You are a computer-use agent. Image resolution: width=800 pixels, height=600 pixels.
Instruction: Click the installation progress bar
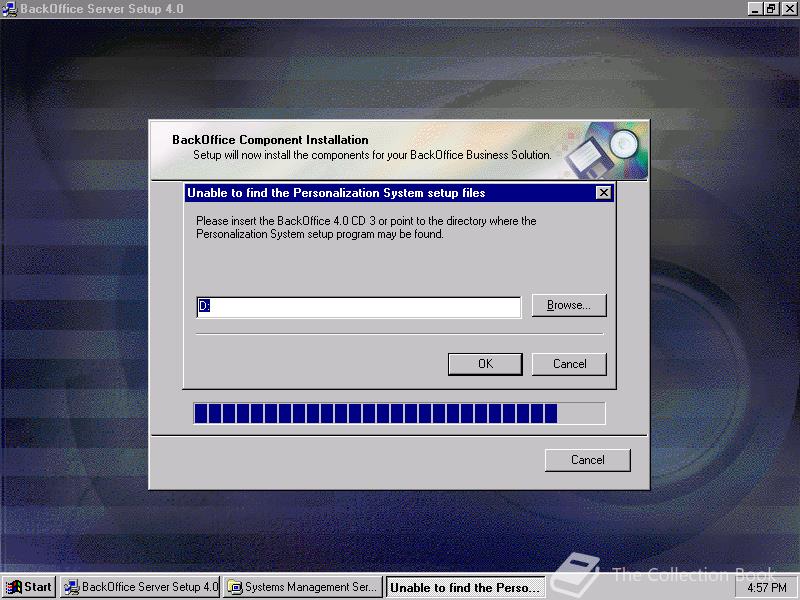pos(399,413)
